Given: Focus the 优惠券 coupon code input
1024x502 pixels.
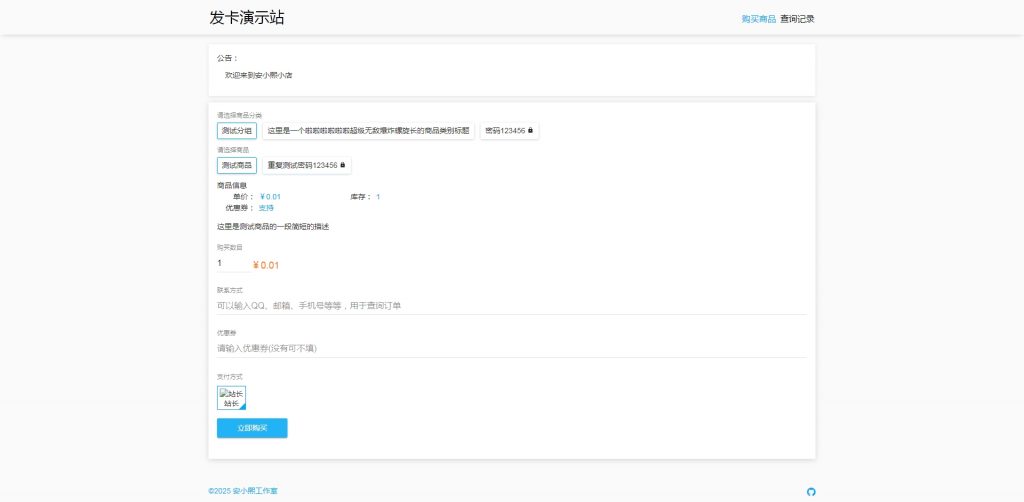Looking at the screenshot, I should click(x=511, y=349).
